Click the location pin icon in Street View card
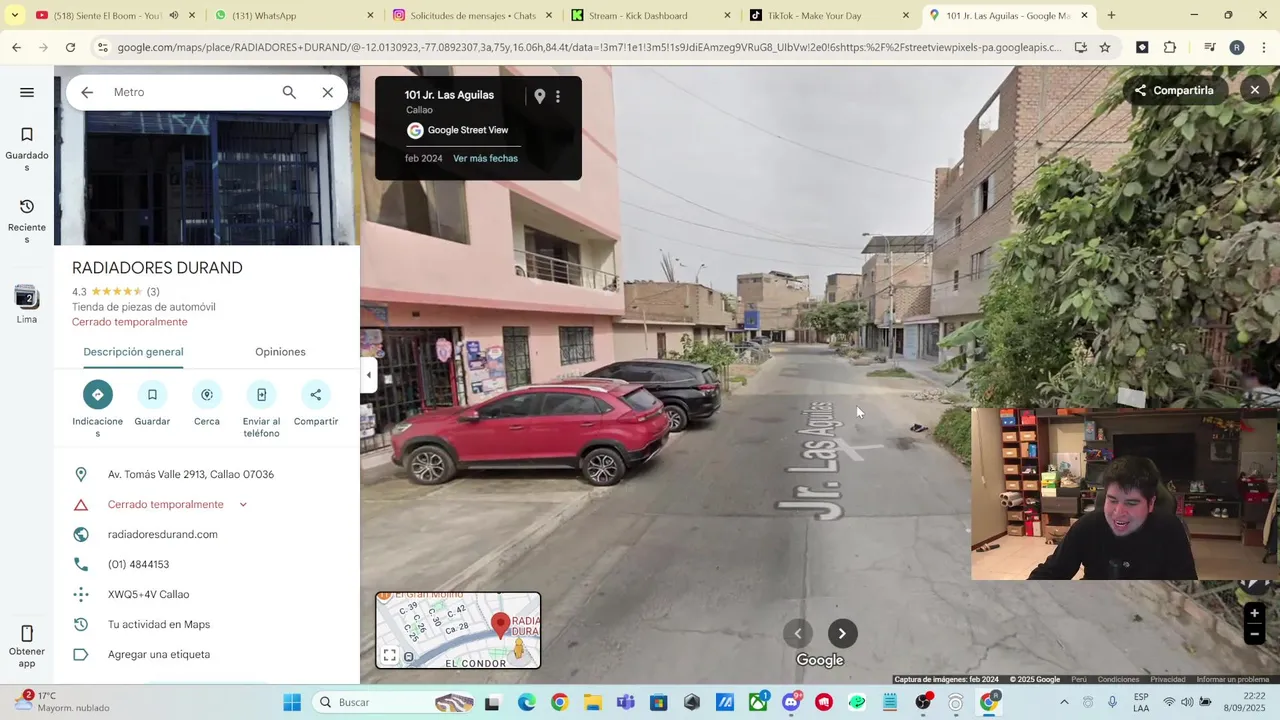1280x720 pixels. (x=539, y=96)
